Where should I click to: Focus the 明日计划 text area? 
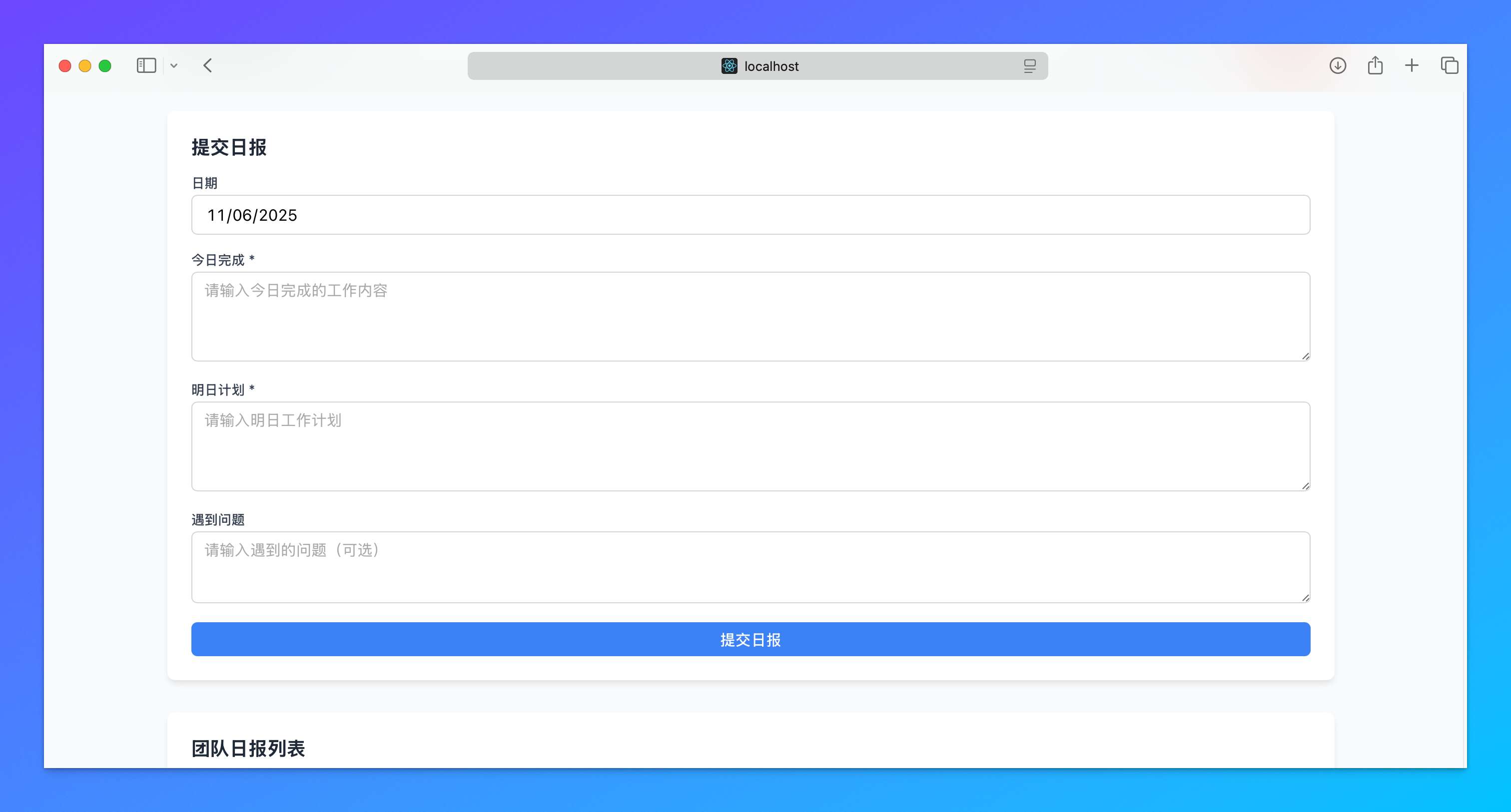point(750,446)
